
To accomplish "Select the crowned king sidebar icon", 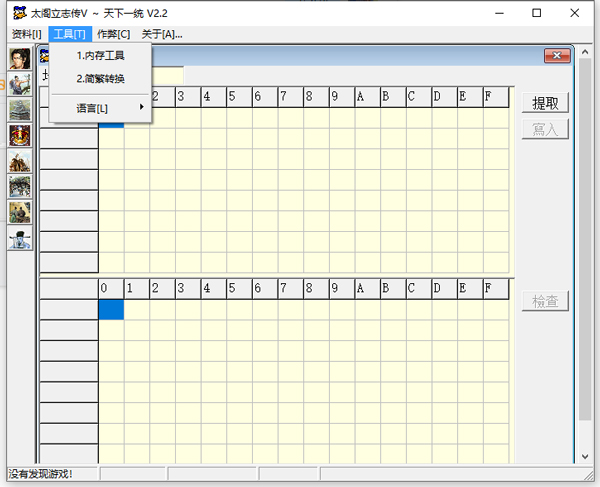I will pos(20,135).
